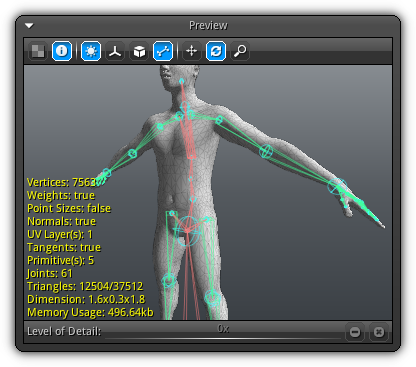
Task: Click the Dimension: 1.6x0.3x1.8 text
Action: coord(86,299)
